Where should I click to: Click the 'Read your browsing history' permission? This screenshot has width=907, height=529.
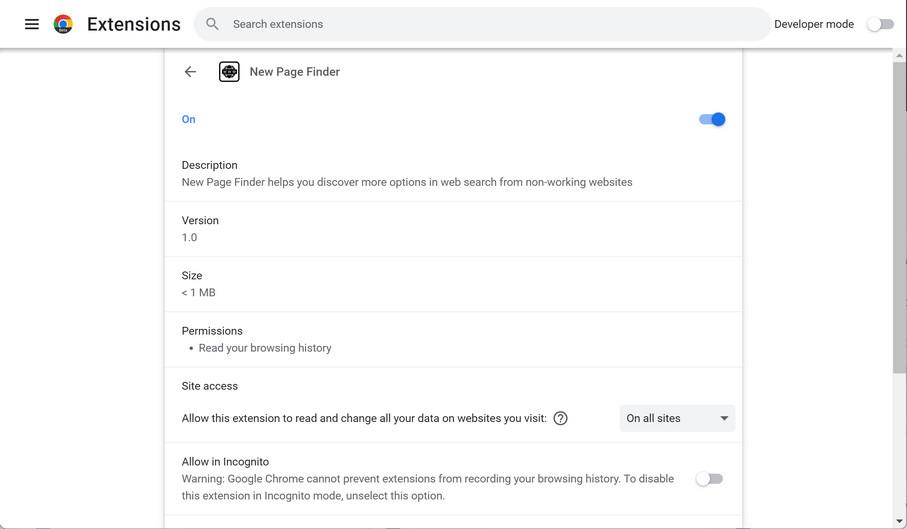pos(265,348)
